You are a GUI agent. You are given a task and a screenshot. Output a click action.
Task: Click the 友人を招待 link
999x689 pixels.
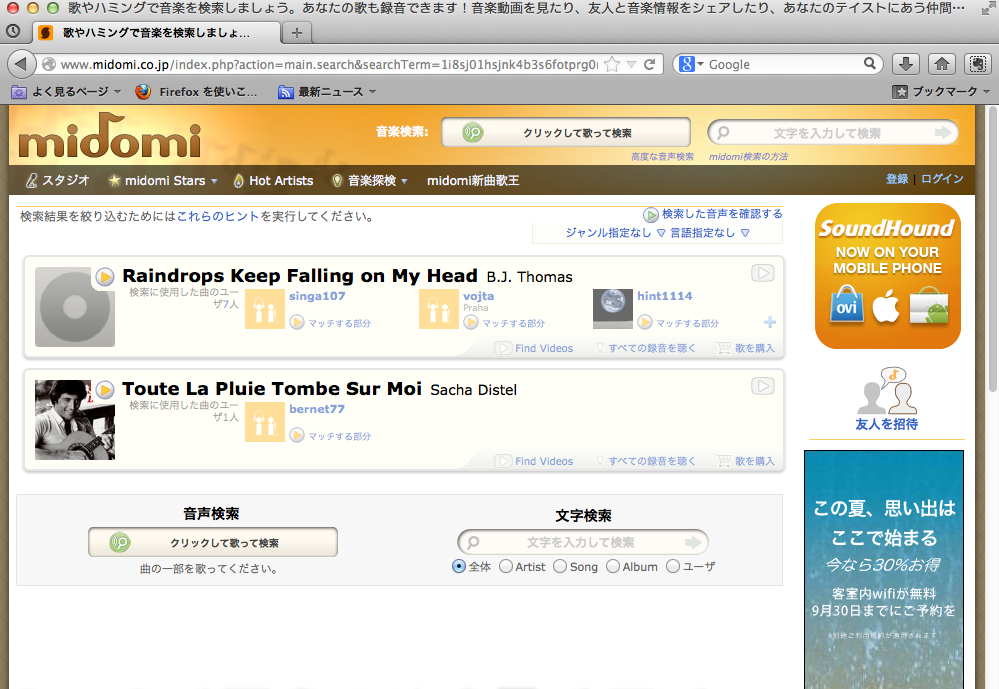click(886, 424)
